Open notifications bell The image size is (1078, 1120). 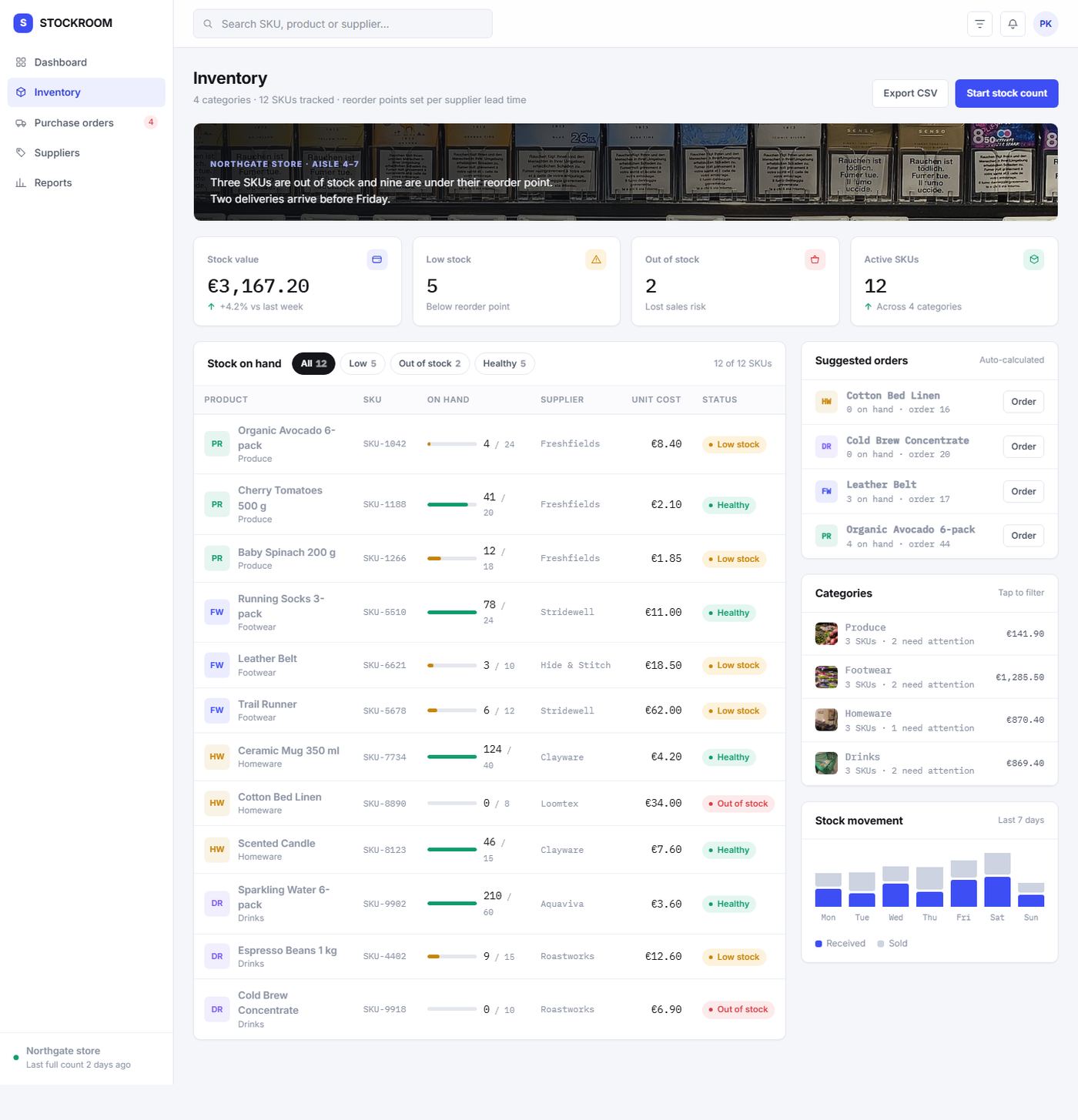[x=1013, y=24]
